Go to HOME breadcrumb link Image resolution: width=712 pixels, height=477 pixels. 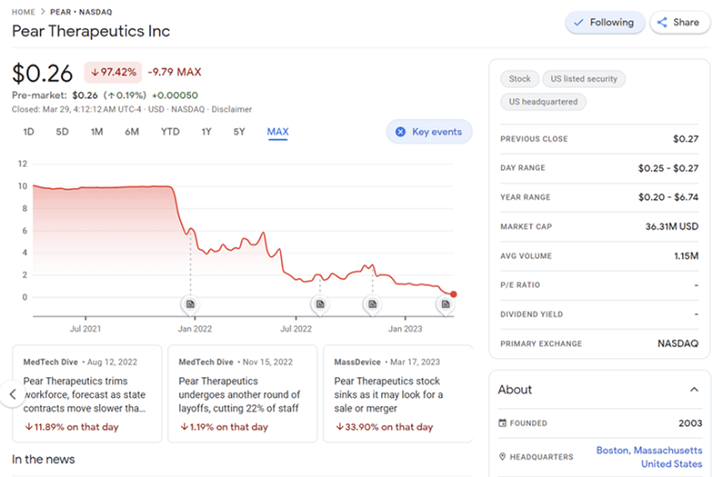(23, 12)
